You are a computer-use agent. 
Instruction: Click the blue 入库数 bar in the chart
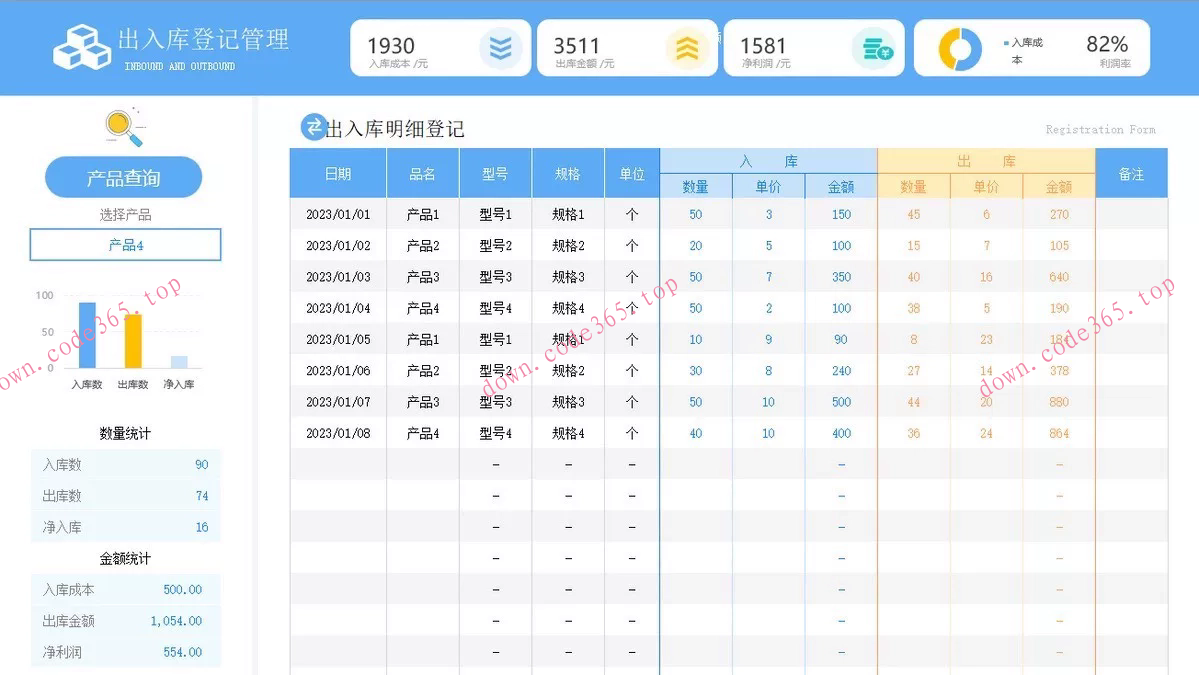(86, 334)
